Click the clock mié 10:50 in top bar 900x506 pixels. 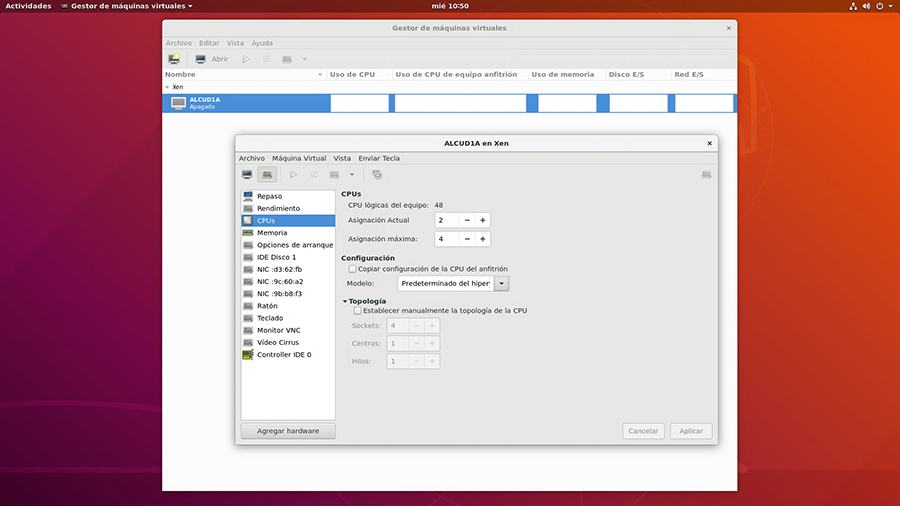pyautogui.click(x=450, y=6)
